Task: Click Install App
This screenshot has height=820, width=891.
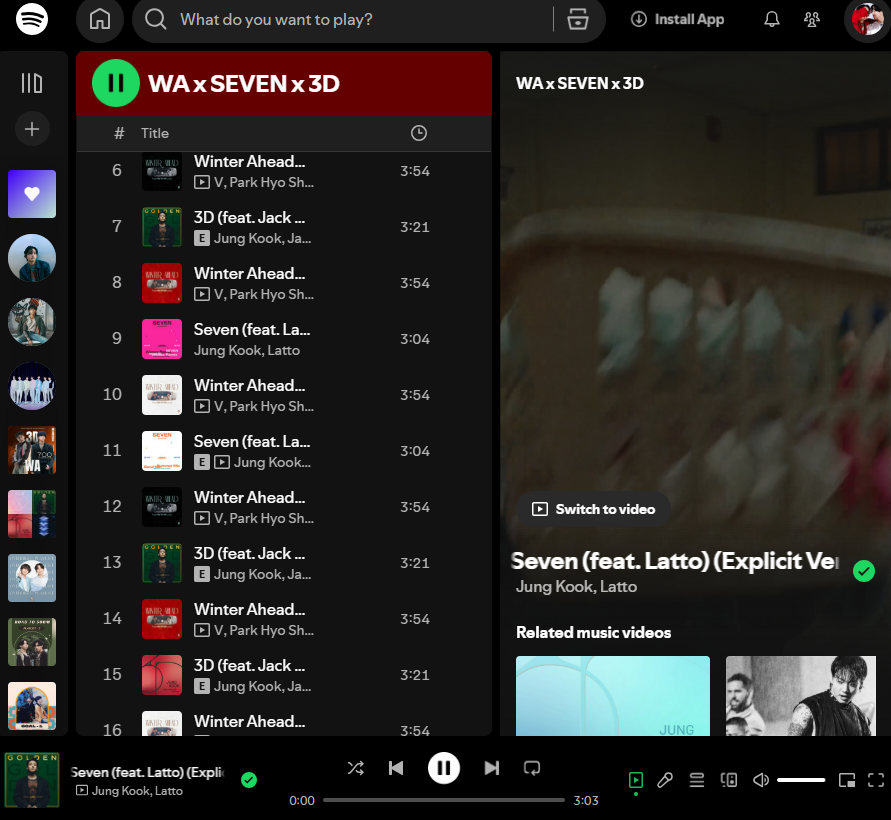Action: click(x=677, y=19)
